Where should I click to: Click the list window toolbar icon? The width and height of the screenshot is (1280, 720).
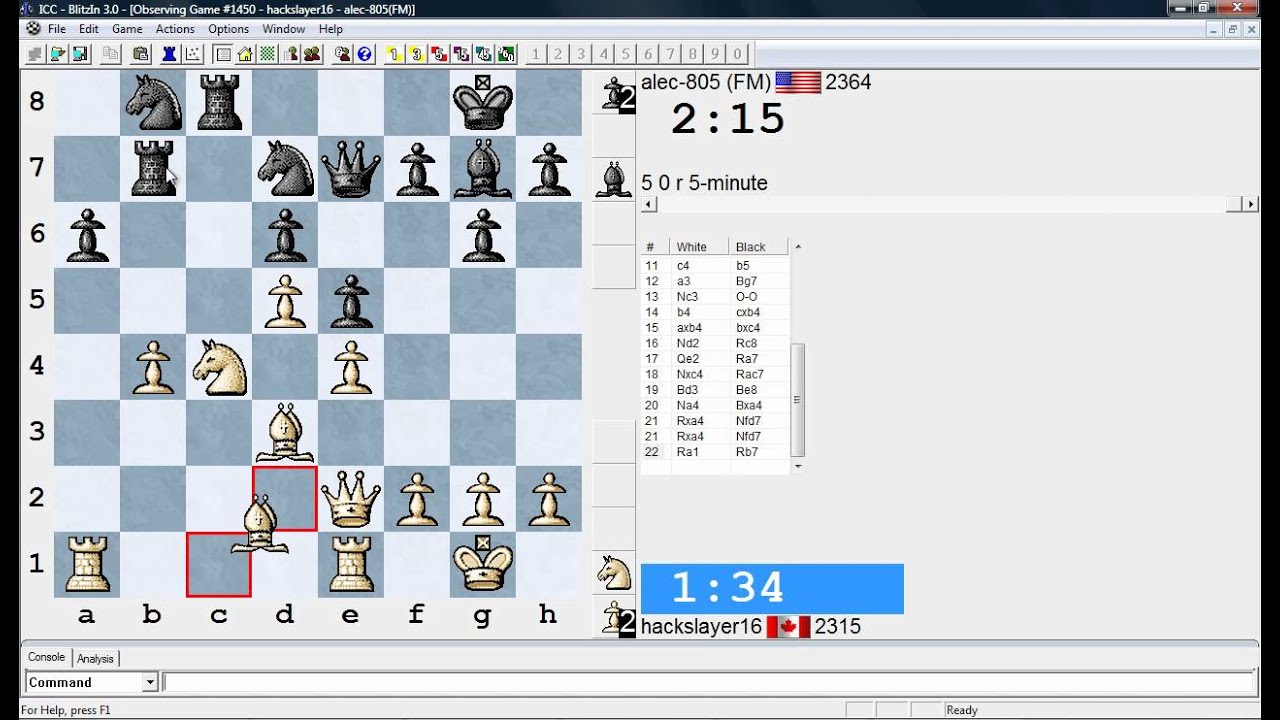coord(223,54)
